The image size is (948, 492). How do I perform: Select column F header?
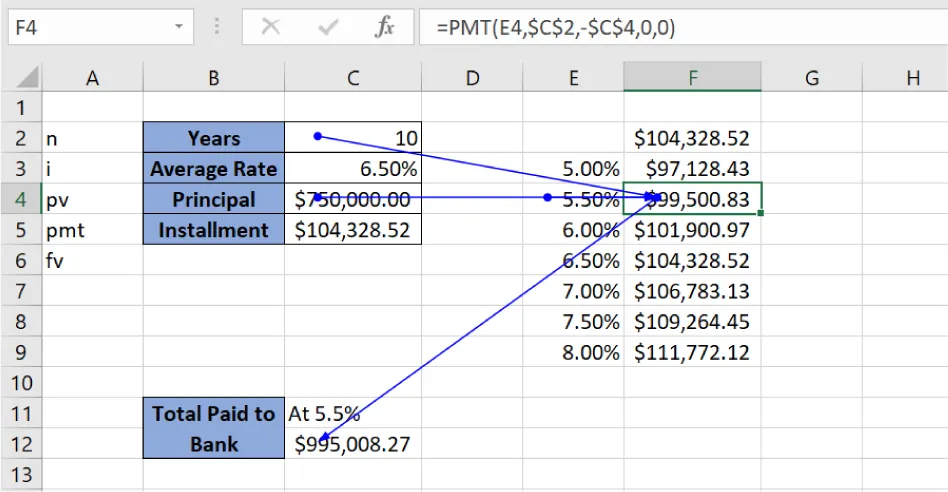(x=692, y=77)
